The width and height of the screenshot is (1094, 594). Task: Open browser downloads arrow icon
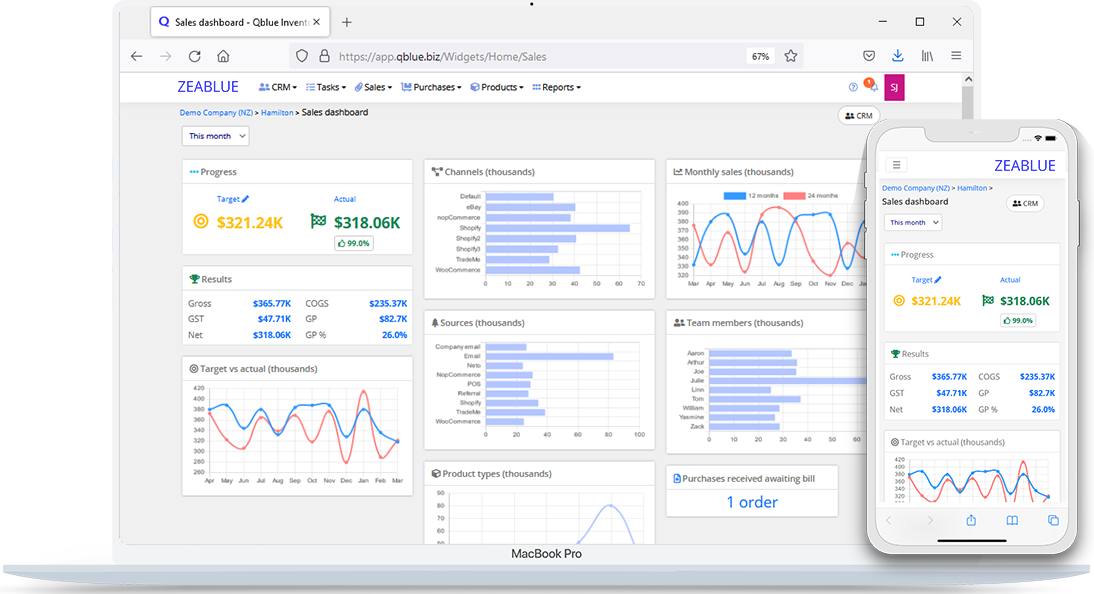[x=898, y=56]
